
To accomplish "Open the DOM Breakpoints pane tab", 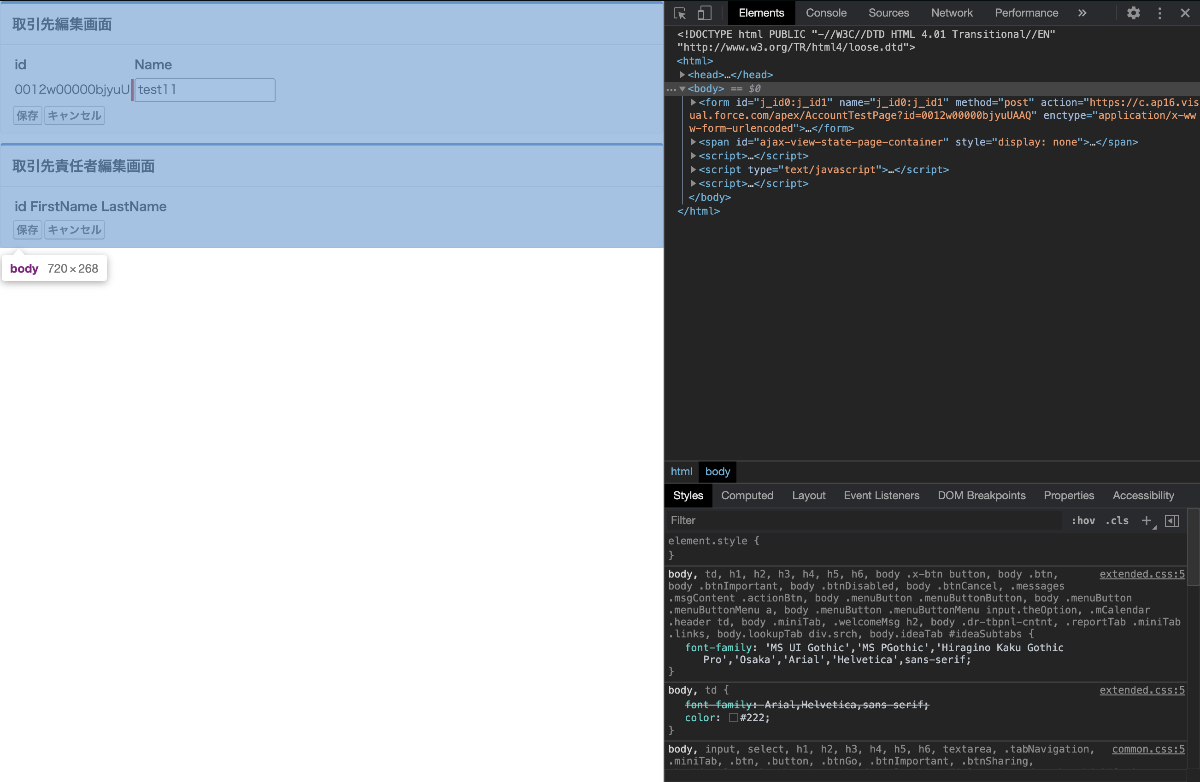I will tap(982, 496).
